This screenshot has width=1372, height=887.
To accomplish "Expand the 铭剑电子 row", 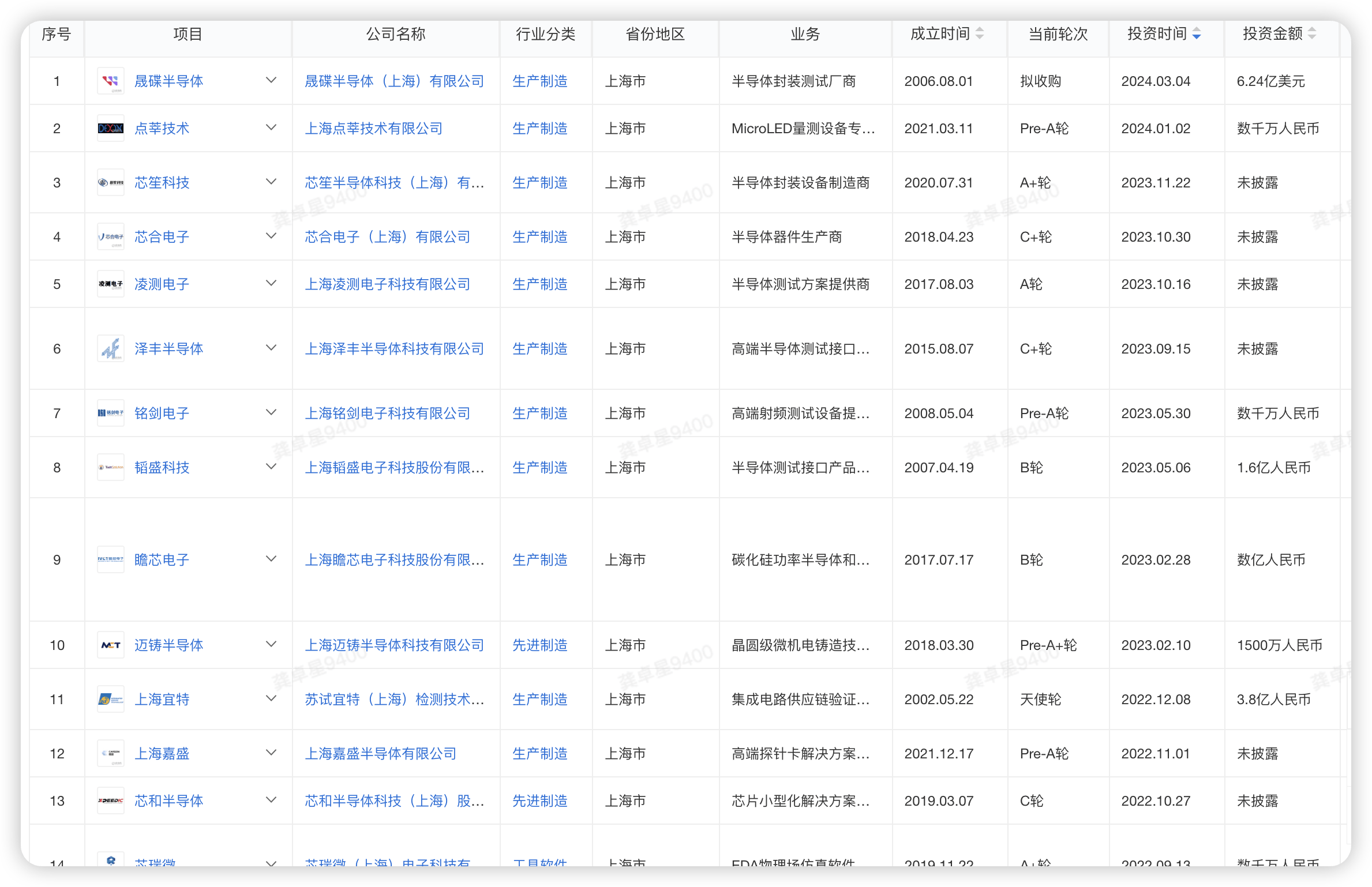I will (271, 412).
